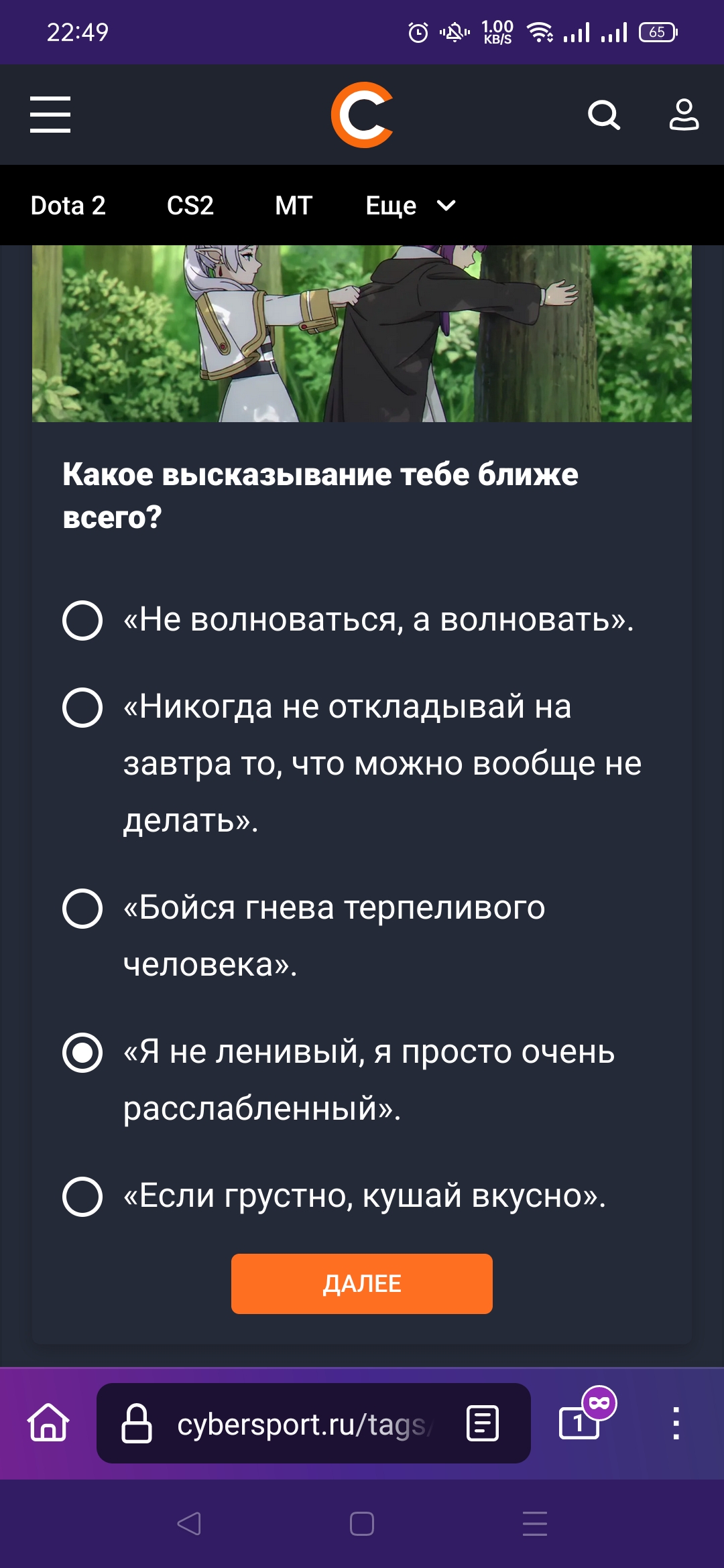Viewport: 724px width, 1568px height.
Task: Open the site search icon
Action: click(x=603, y=115)
